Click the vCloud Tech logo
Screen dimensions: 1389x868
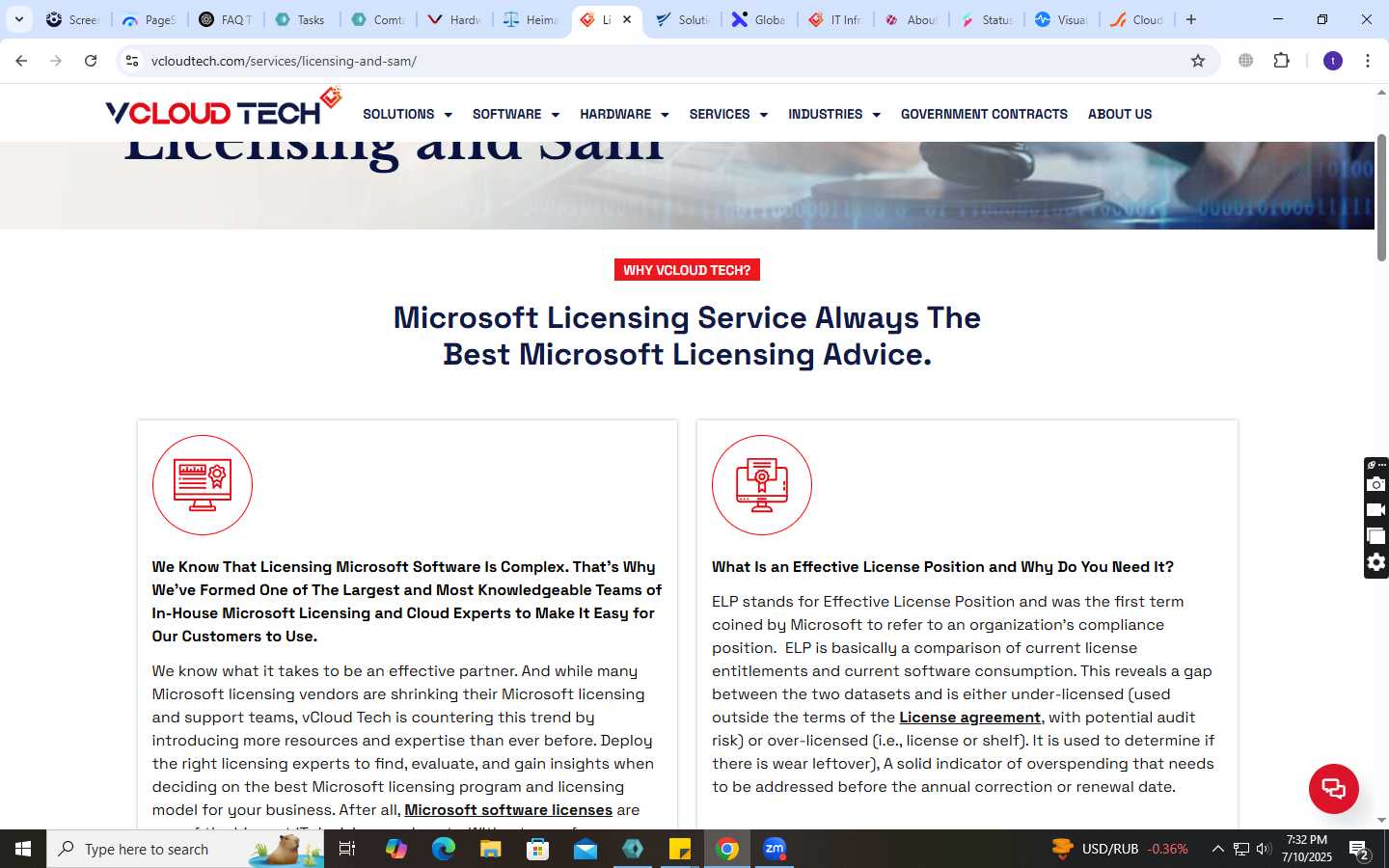tap(223, 108)
